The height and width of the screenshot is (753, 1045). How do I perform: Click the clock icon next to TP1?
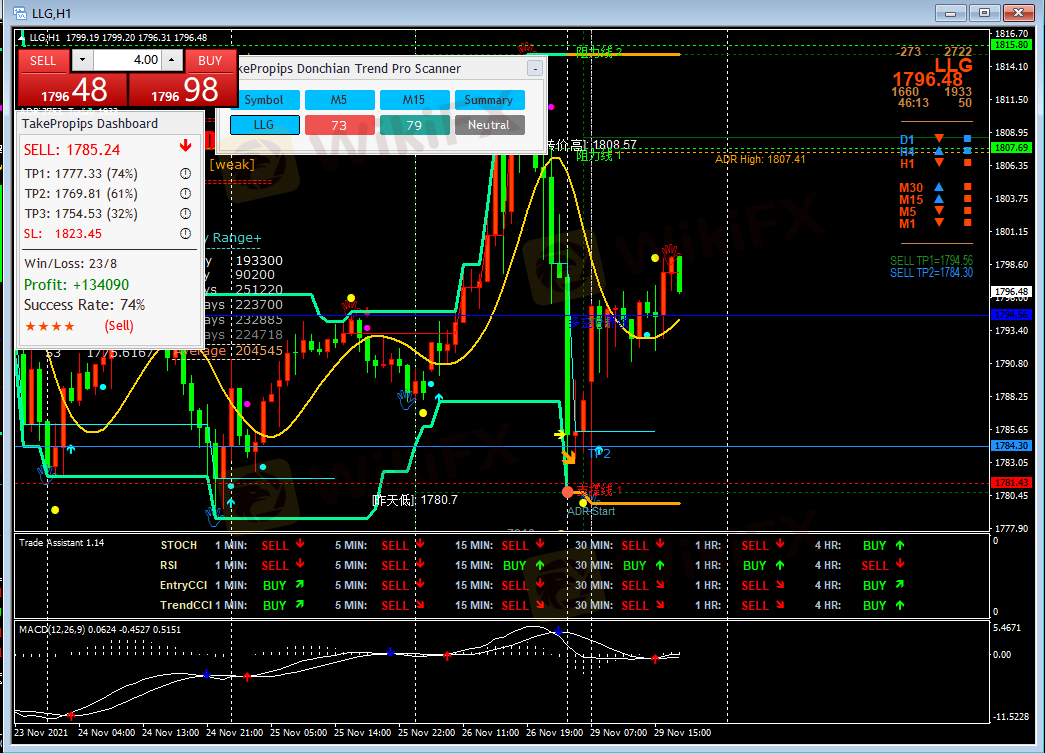click(185, 174)
